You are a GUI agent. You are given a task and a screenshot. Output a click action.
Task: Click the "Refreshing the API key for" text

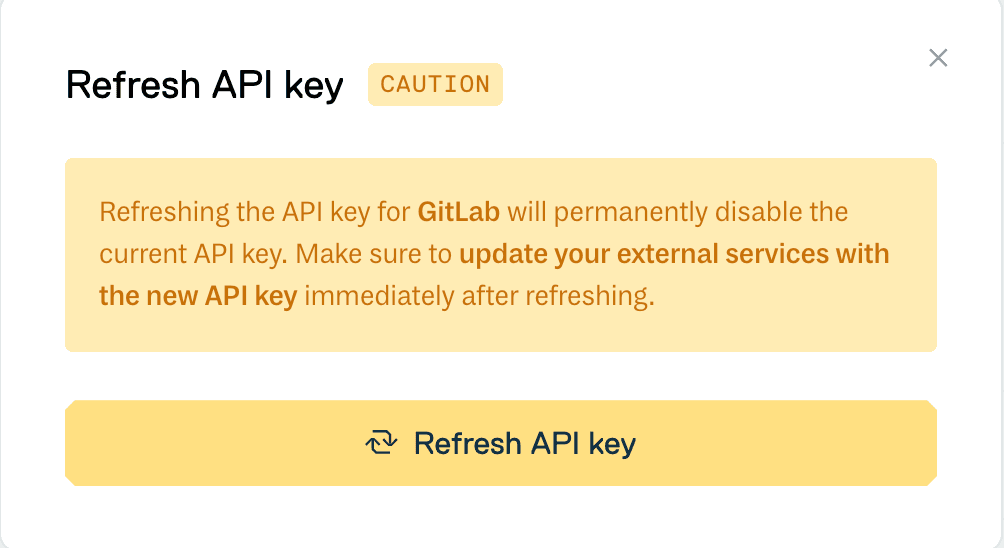coord(255,213)
